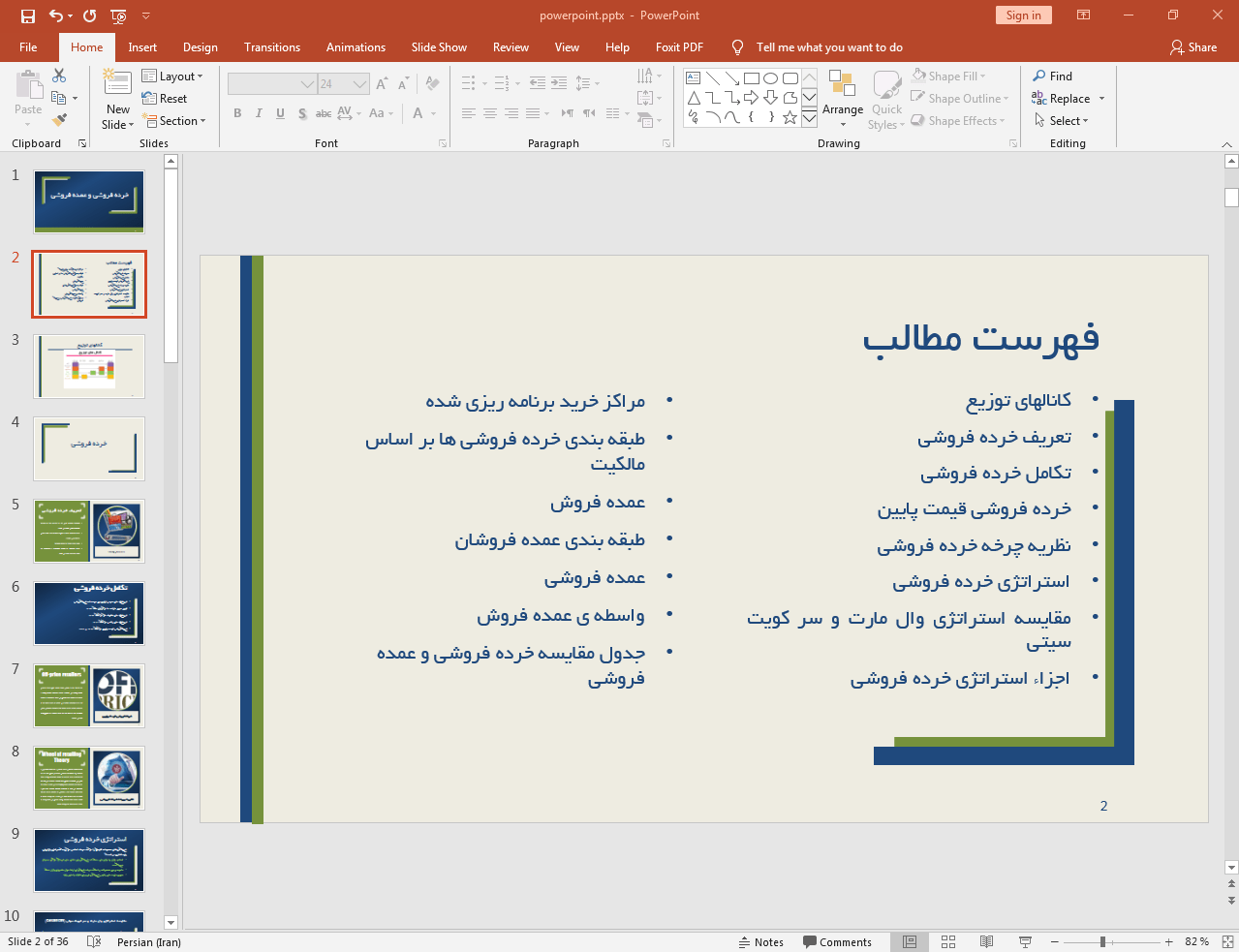Screen dimensions: 1239x952
Task: Open the Section dropdown
Action: point(174,120)
